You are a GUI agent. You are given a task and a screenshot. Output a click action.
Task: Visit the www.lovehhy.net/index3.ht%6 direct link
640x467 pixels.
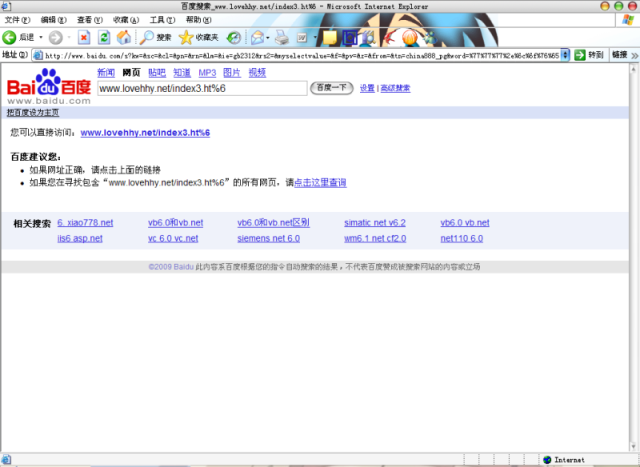(x=145, y=133)
